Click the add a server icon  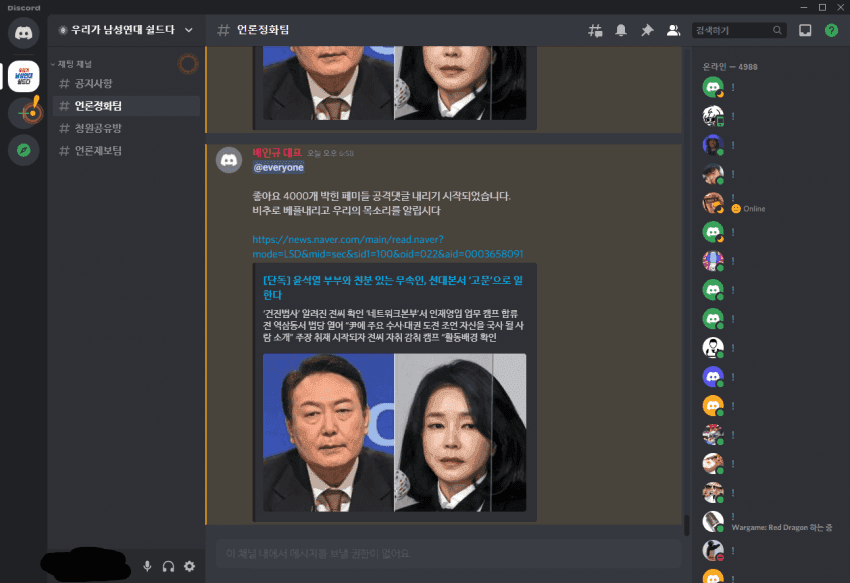point(25,112)
